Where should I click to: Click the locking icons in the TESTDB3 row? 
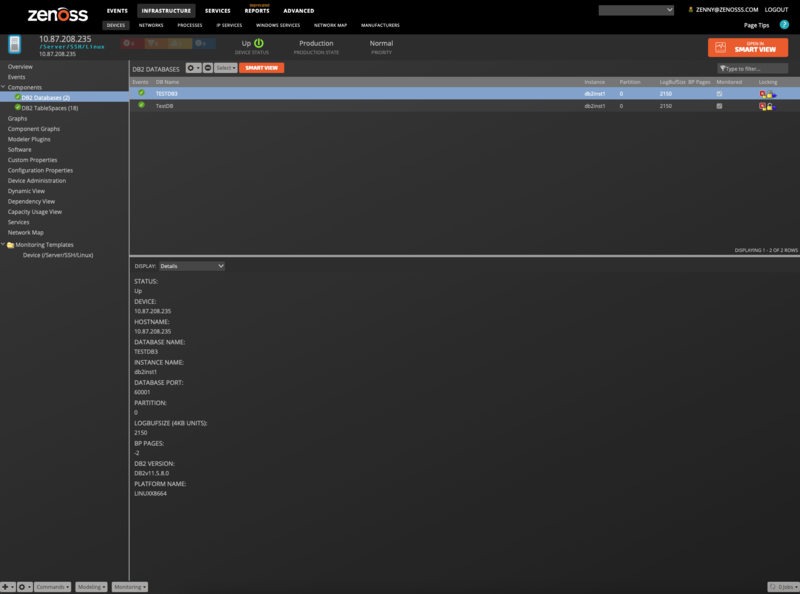click(x=767, y=94)
